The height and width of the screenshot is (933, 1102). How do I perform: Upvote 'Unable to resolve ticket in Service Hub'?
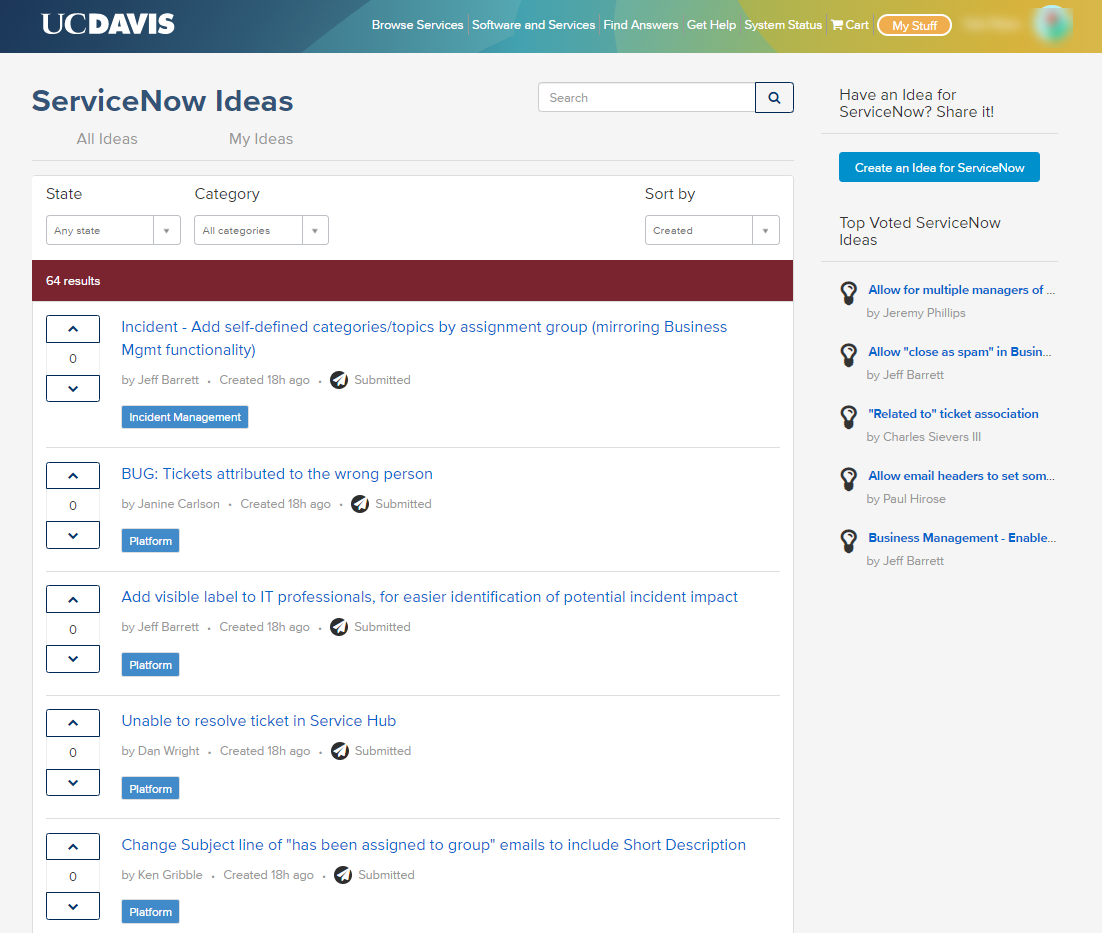(x=72, y=722)
